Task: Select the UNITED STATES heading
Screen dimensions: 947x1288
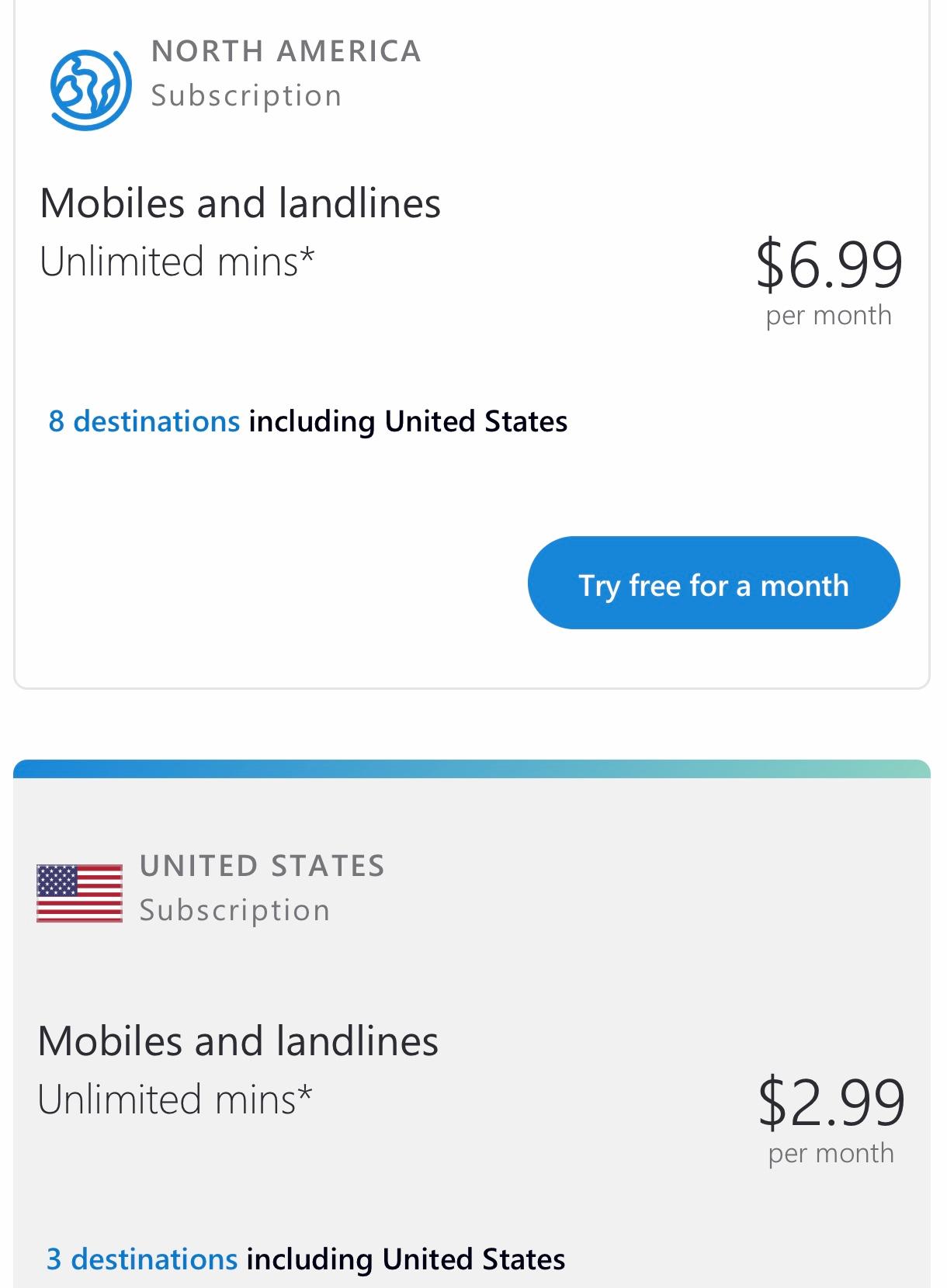Action: (x=262, y=866)
